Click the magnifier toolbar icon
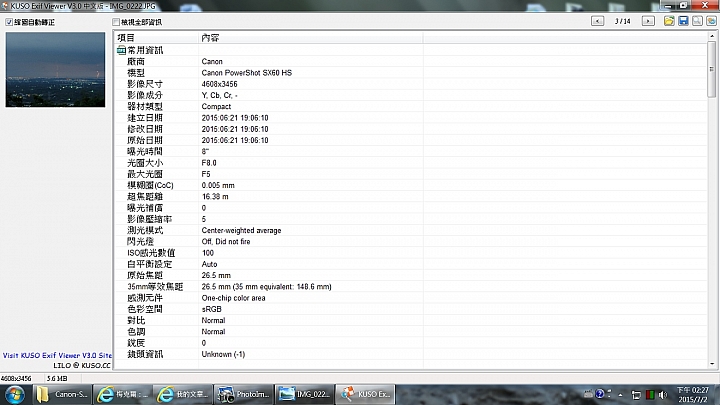This screenshot has height=405, width=720. tap(698, 21)
